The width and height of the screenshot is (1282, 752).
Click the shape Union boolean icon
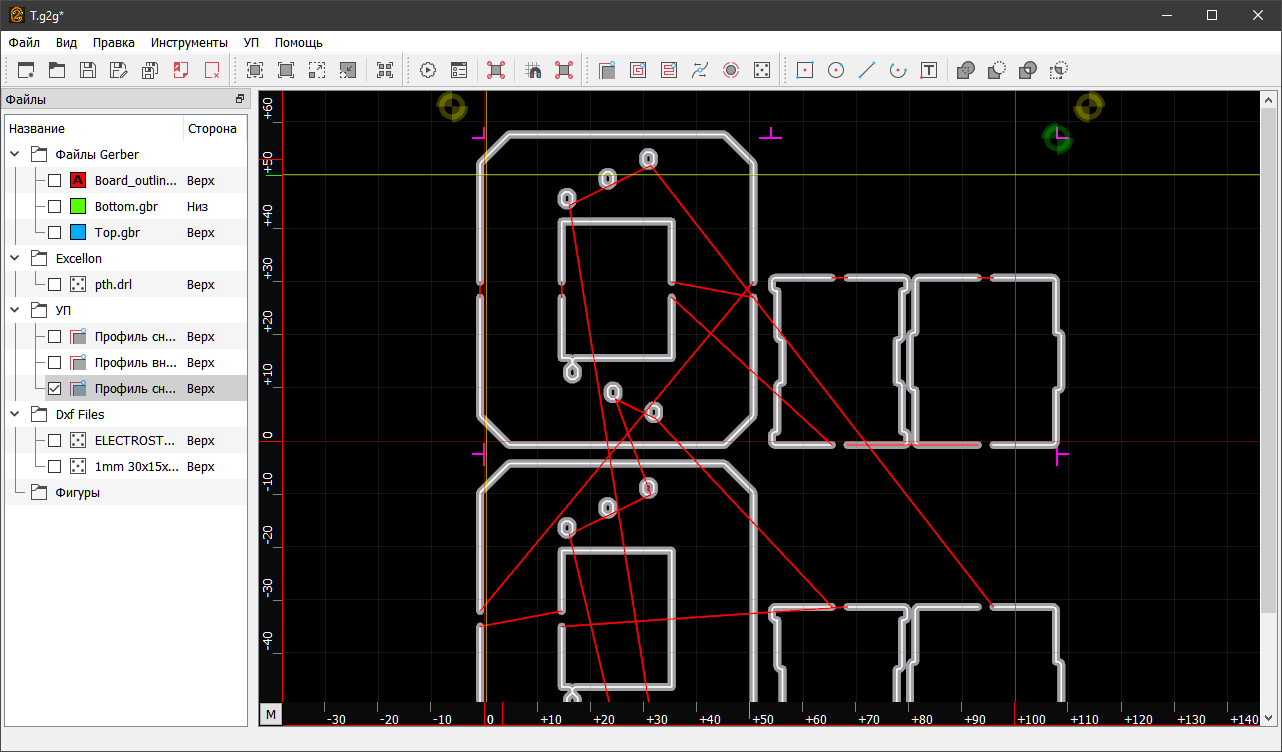966,70
